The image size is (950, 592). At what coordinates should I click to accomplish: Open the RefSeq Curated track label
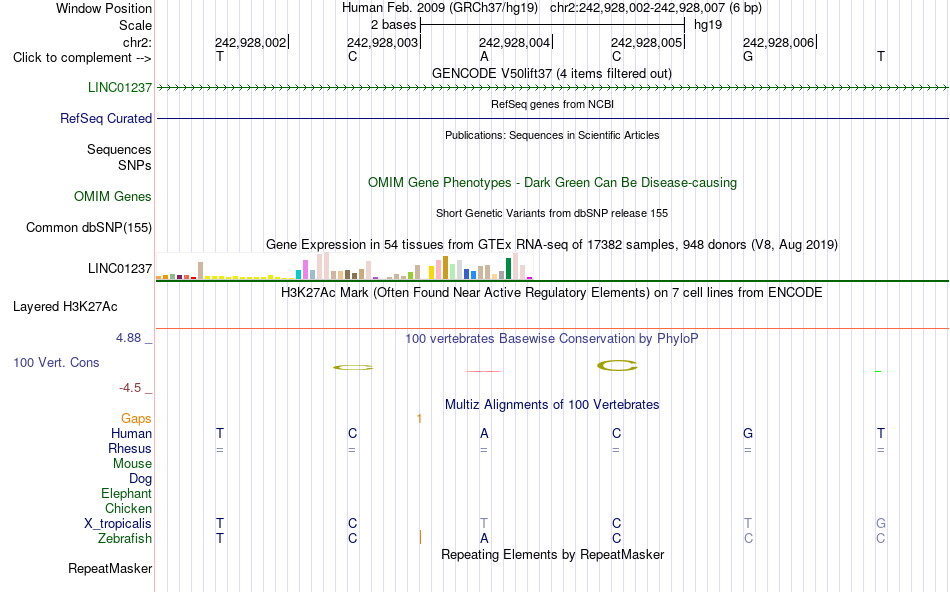[106, 118]
